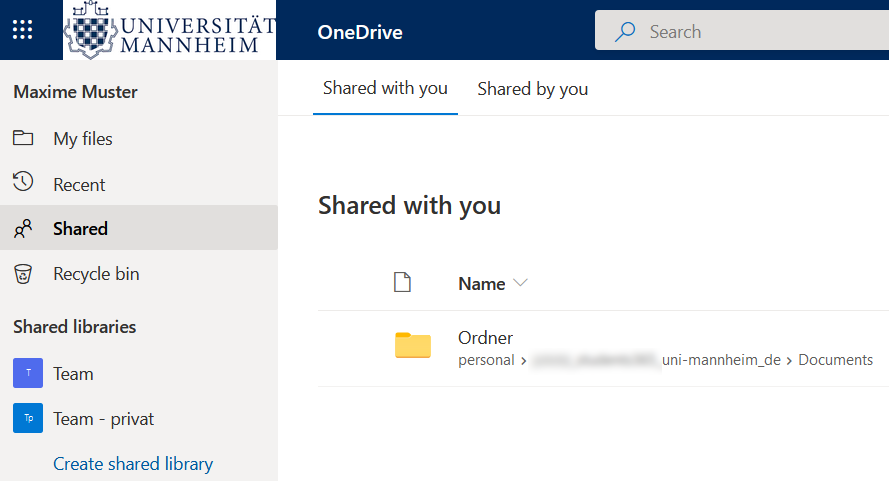
Task: Click the uni-mannheim_de path segment
Action: coord(721,360)
